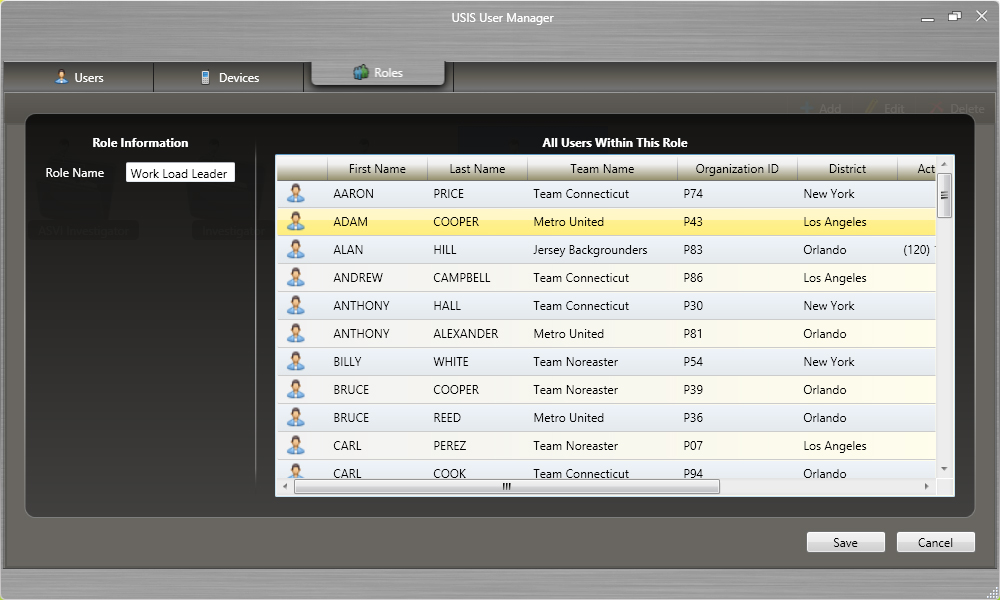Click the user icon beside Billy White
Image resolution: width=1000 pixels, height=600 pixels.
click(x=296, y=362)
